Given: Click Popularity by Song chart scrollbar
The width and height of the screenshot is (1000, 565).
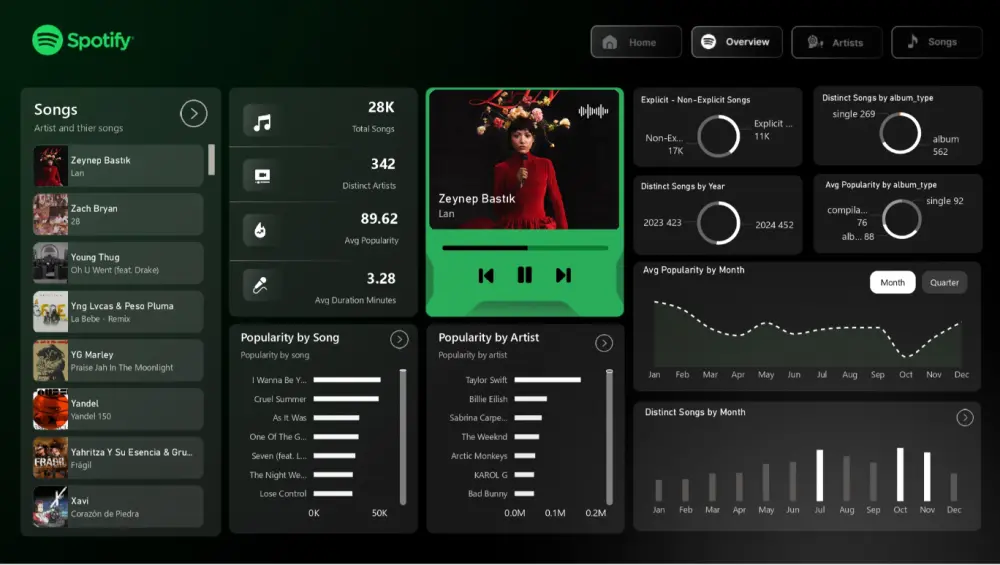Looking at the screenshot, I should (403, 437).
